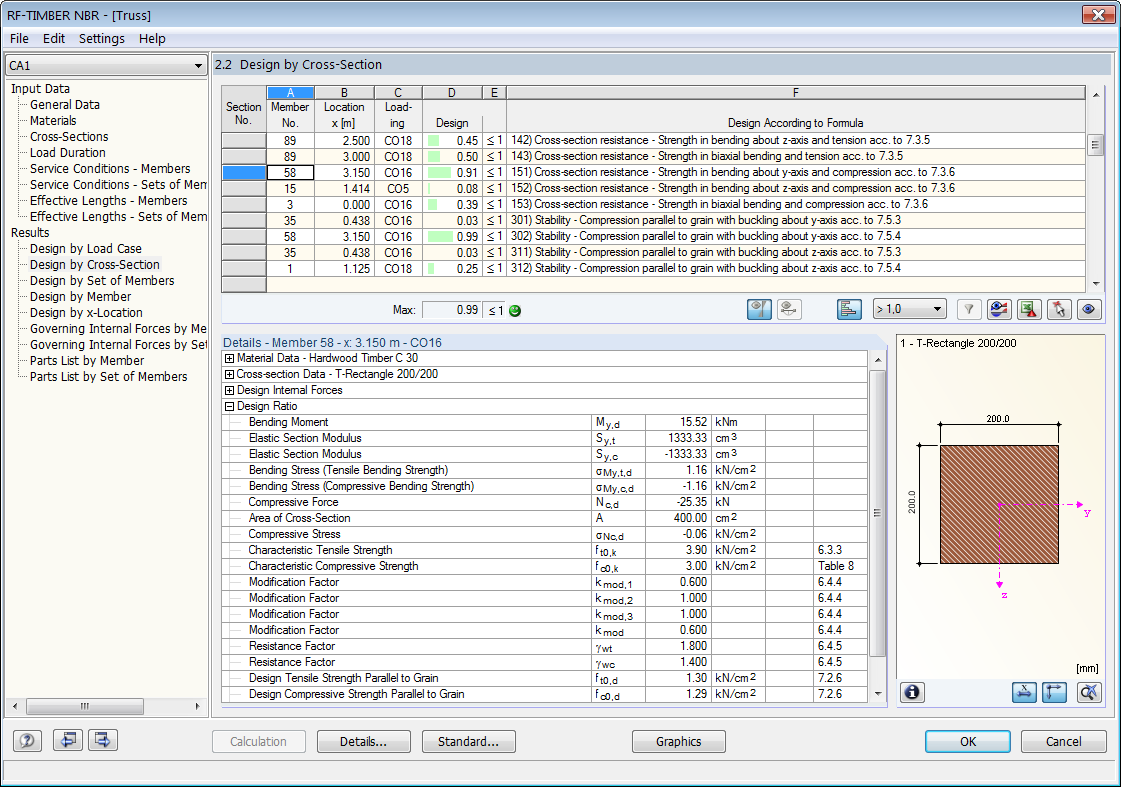Go to previous table icon

(68, 740)
